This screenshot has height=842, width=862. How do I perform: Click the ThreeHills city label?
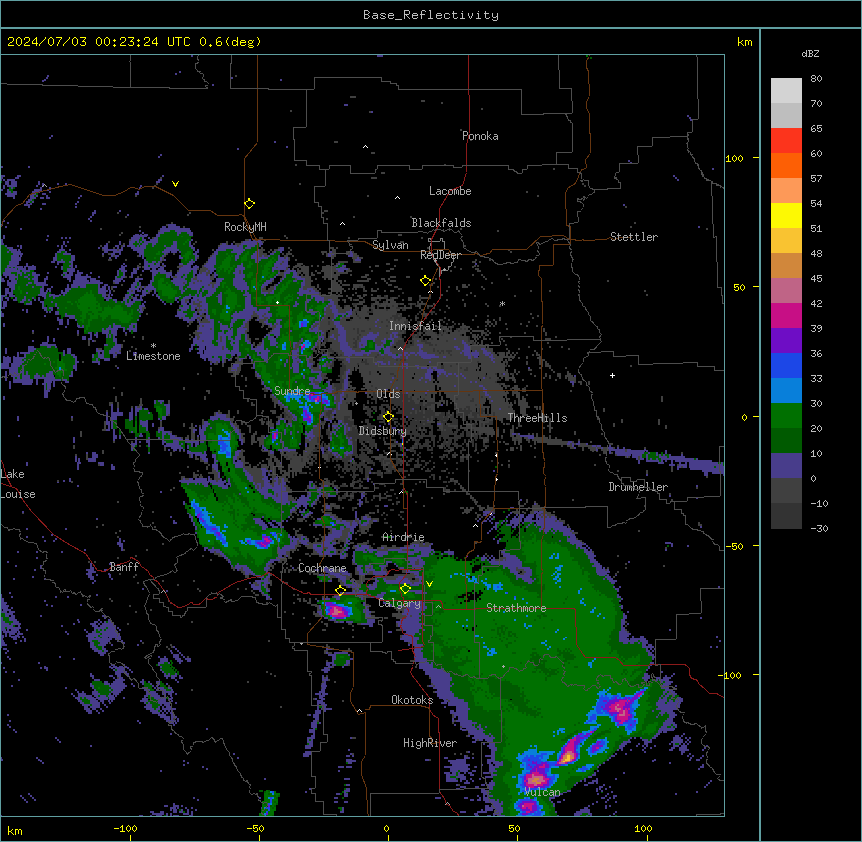click(537, 418)
